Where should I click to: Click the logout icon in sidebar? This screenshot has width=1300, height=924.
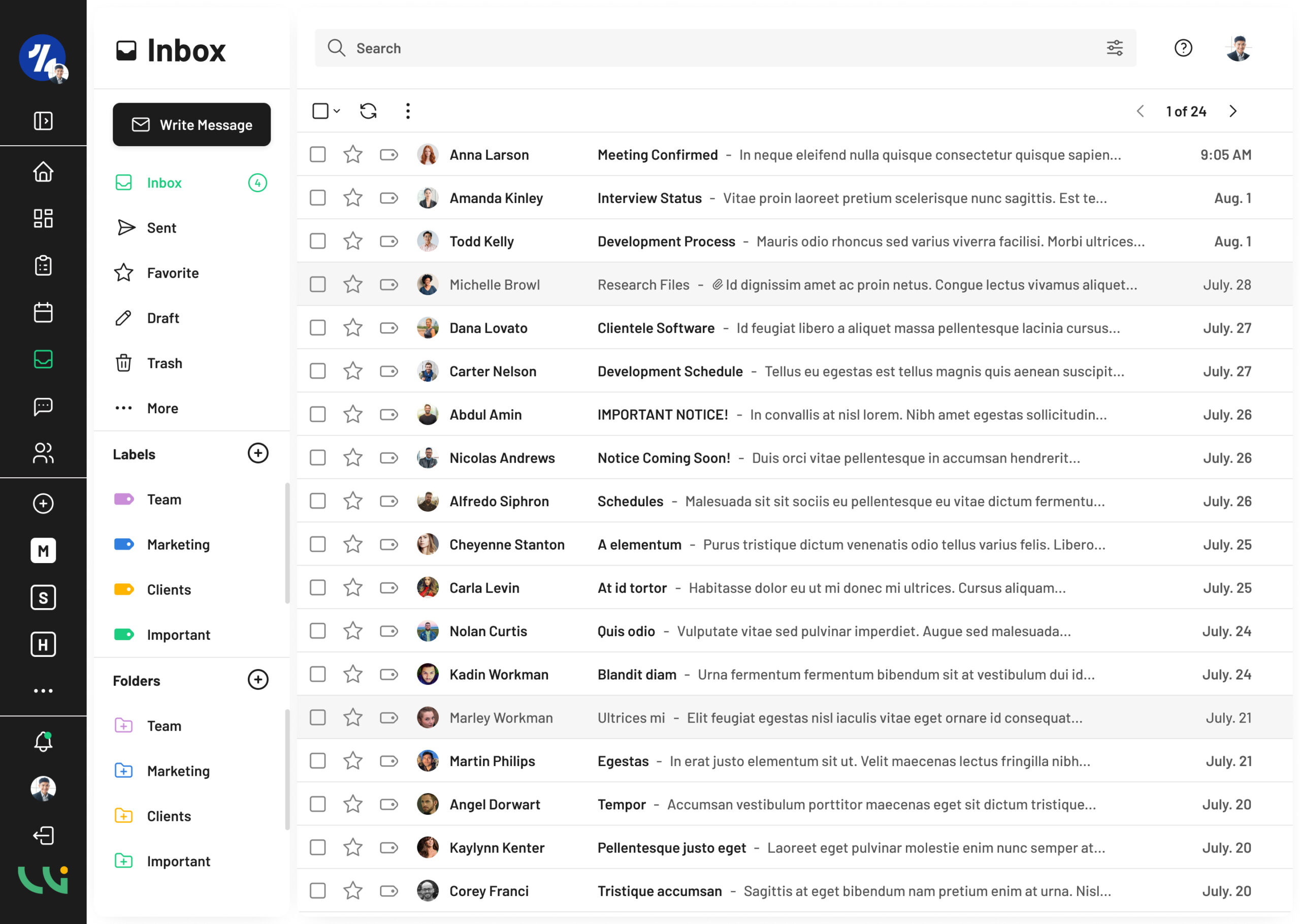(x=43, y=835)
